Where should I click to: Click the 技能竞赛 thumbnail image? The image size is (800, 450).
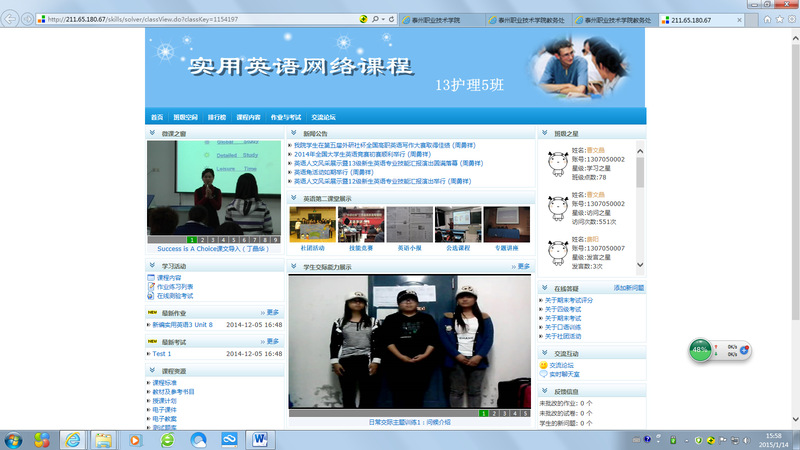point(360,225)
